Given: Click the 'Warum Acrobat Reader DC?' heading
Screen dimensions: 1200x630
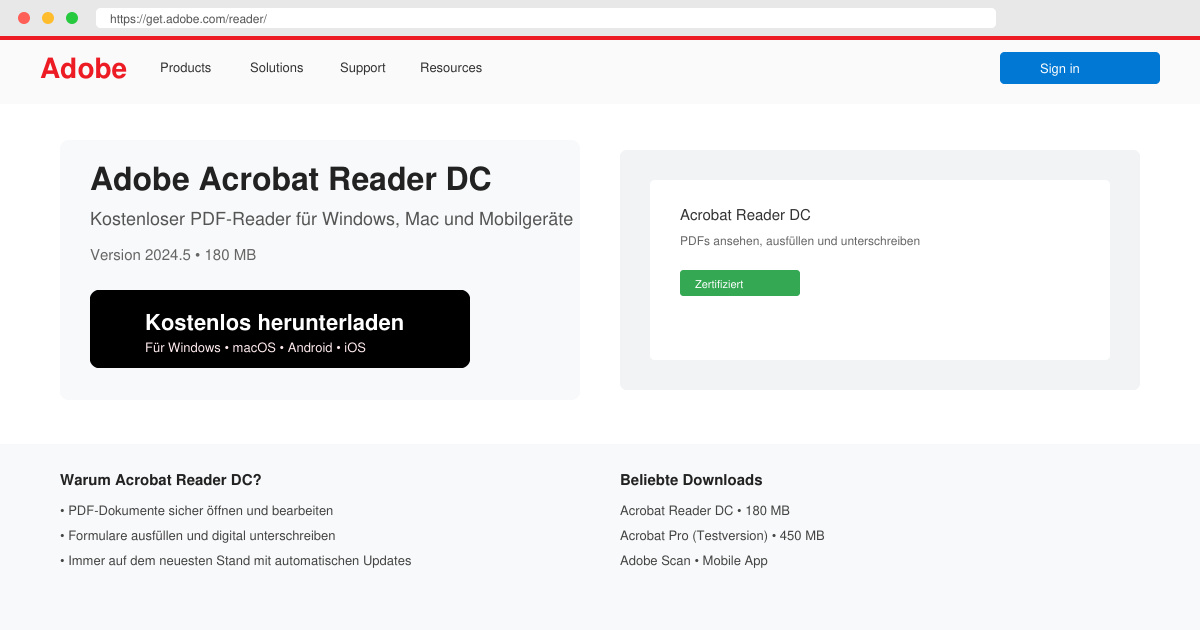Looking at the screenshot, I should [x=161, y=480].
